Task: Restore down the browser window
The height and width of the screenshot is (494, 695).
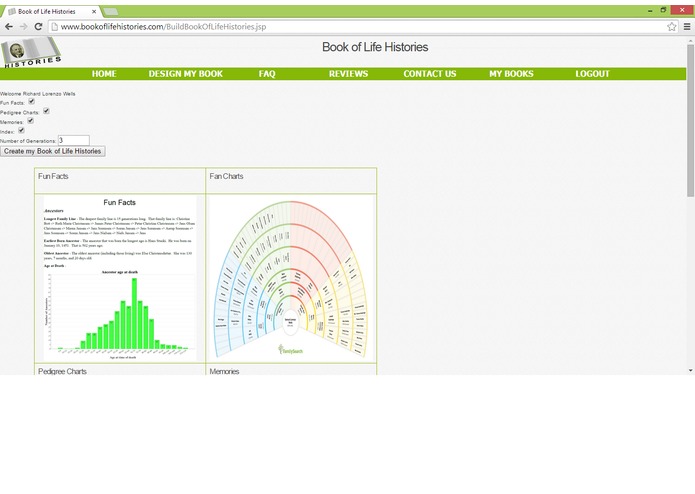Action: pos(663,10)
